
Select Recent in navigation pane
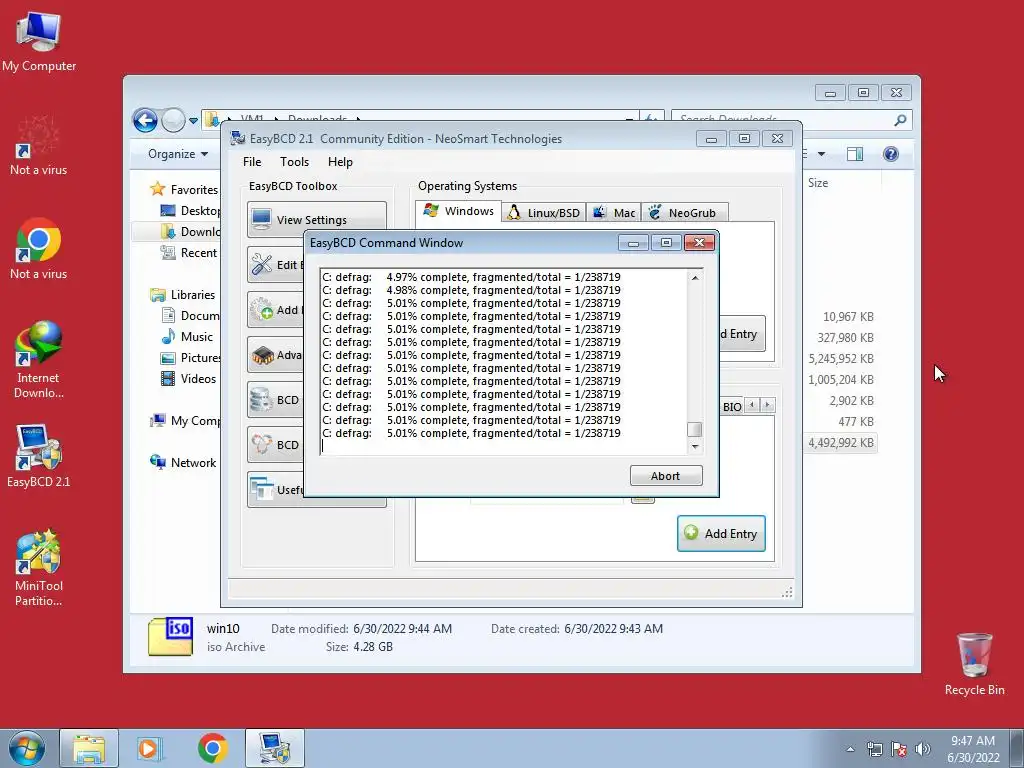[x=188, y=253]
